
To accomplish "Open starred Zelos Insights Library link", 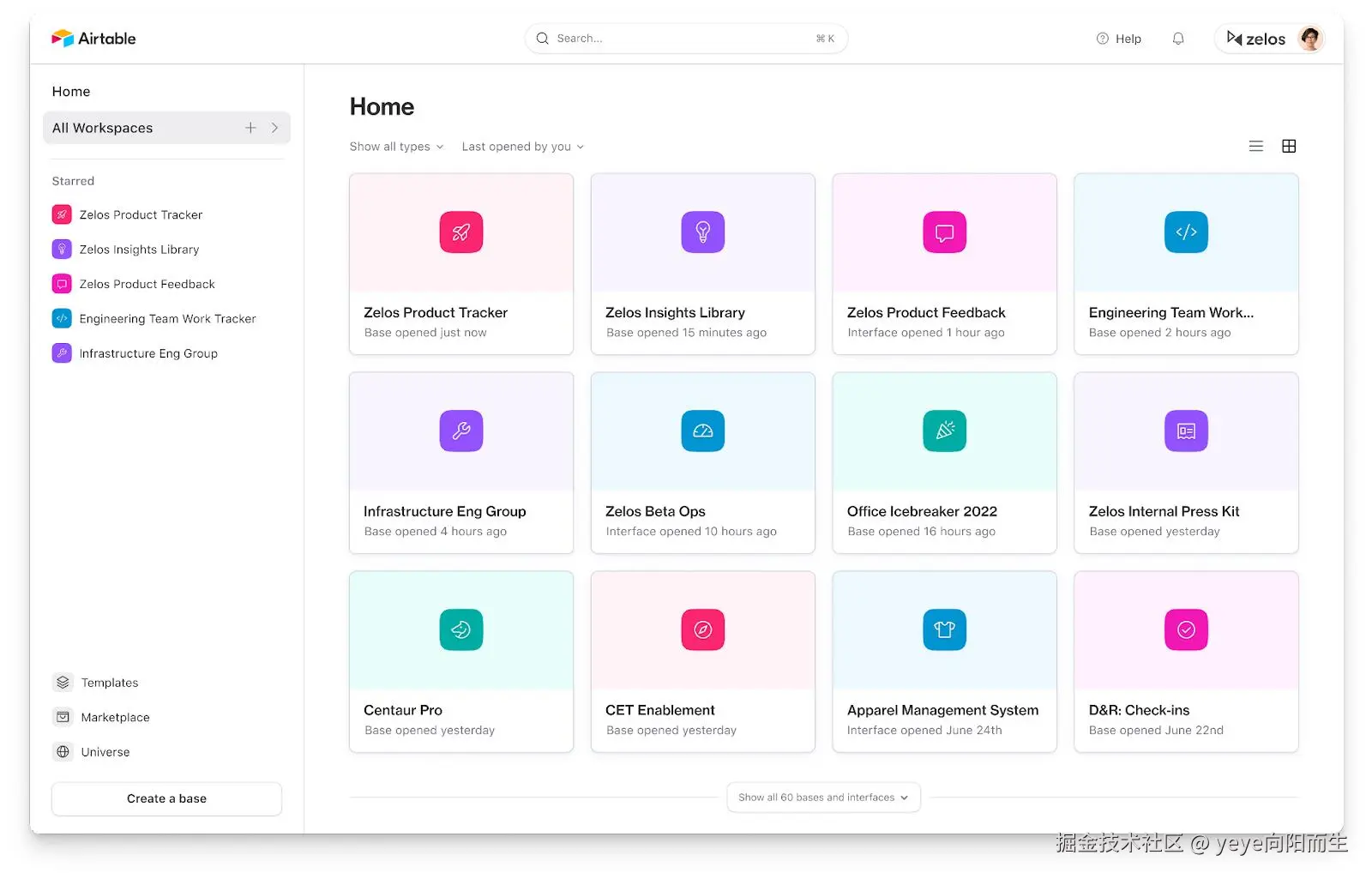I will [x=139, y=250].
